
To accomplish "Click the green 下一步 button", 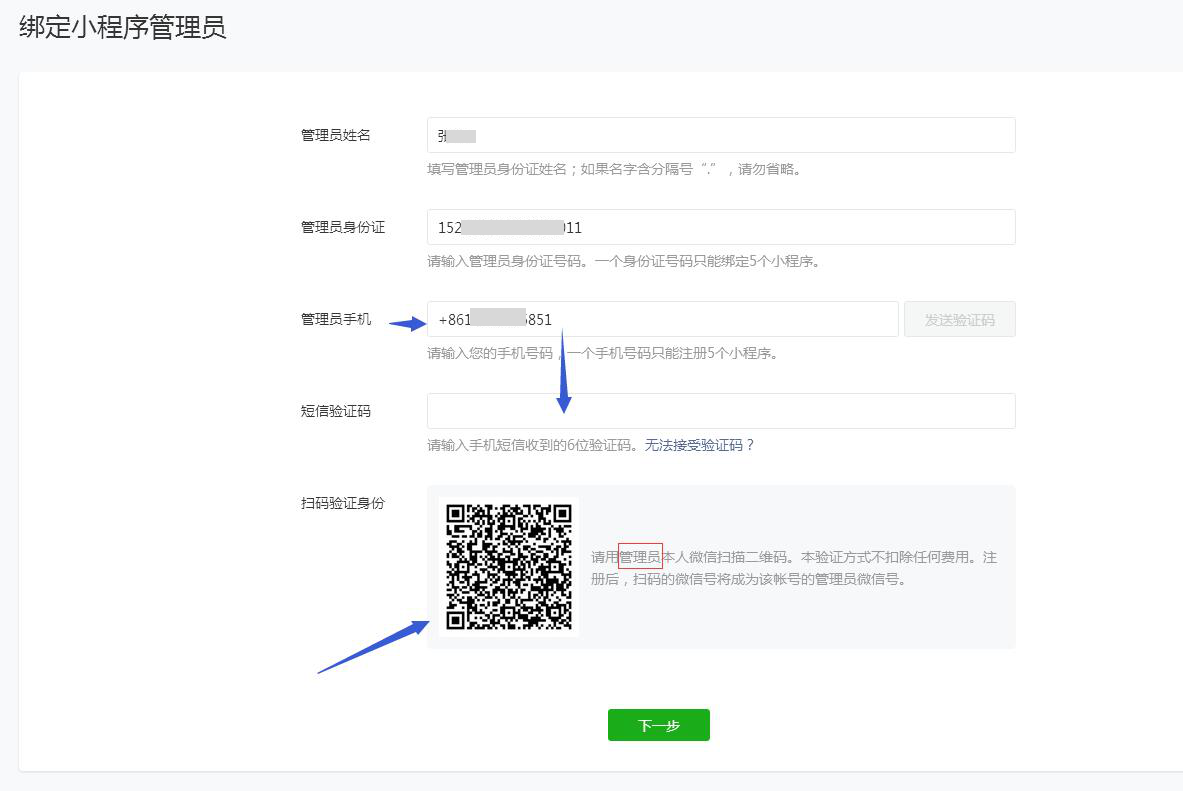I will click(659, 725).
